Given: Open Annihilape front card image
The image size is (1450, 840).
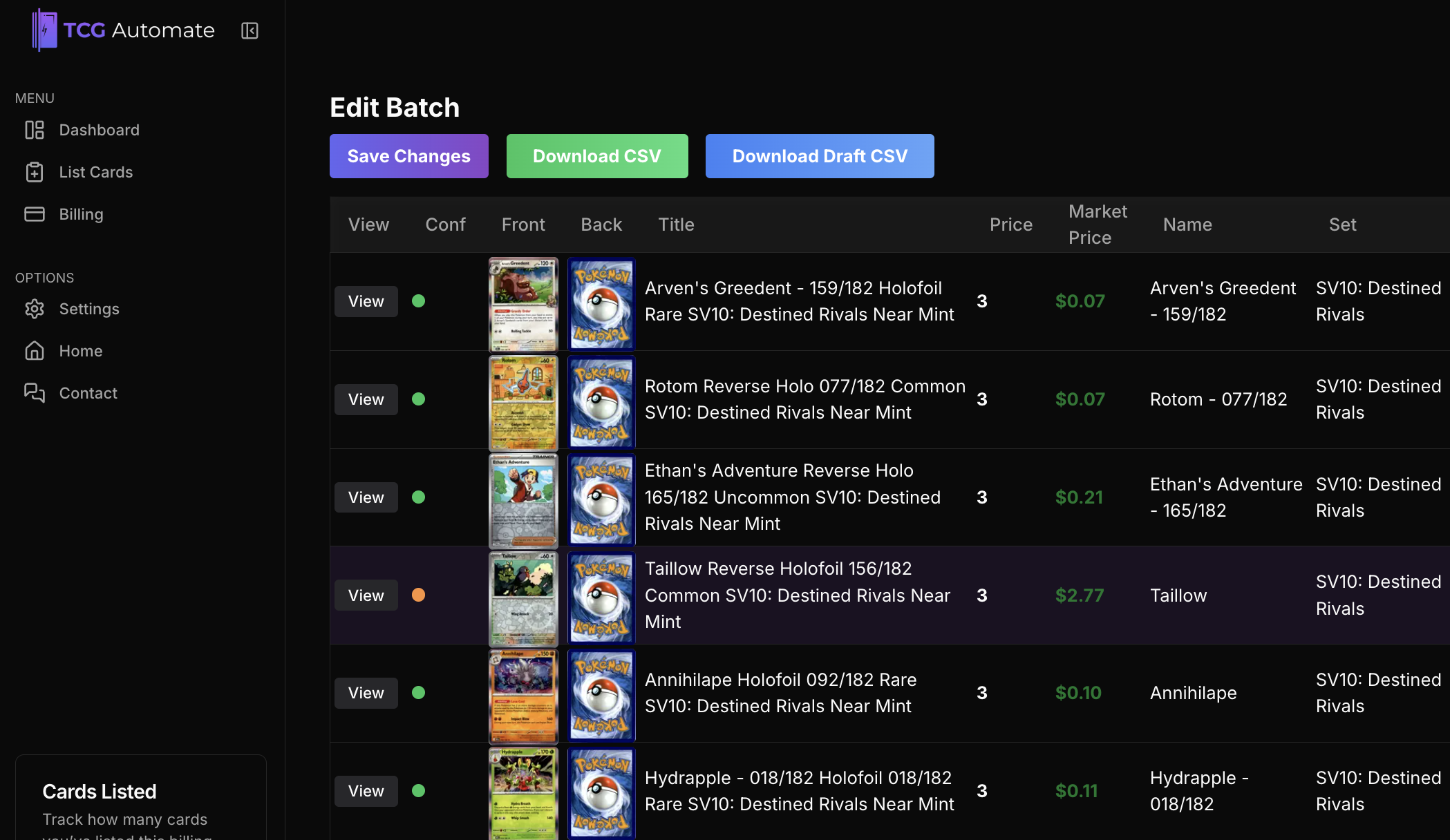Looking at the screenshot, I should pyautogui.click(x=523, y=696).
